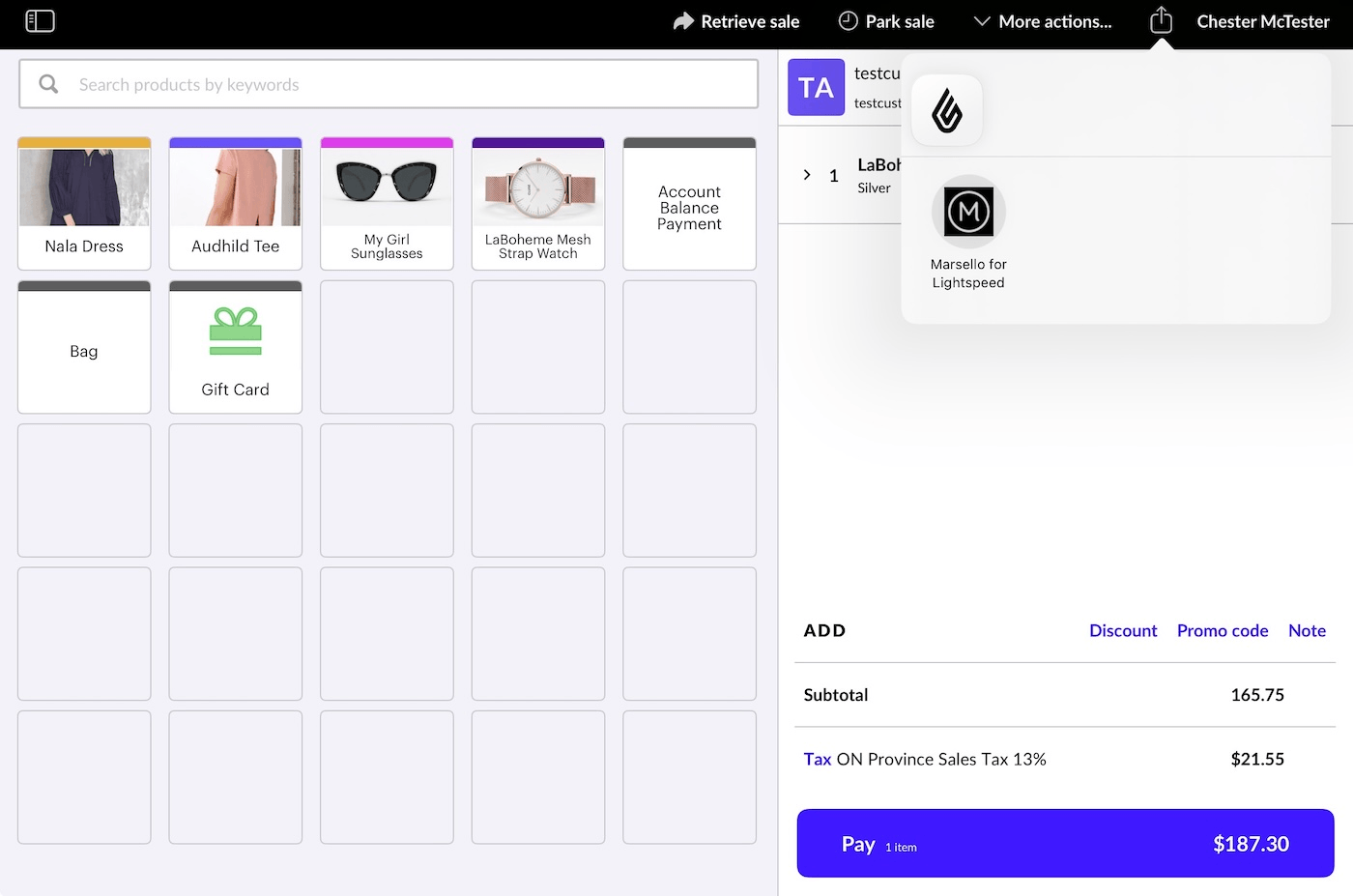Add the Audhild Tee product tile
Viewport: 1353px width, 896px height.
pyautogui.click(x=235, y=203)
